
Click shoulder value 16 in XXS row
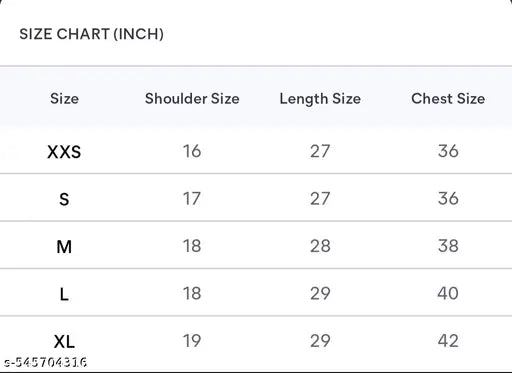[192, 151]
